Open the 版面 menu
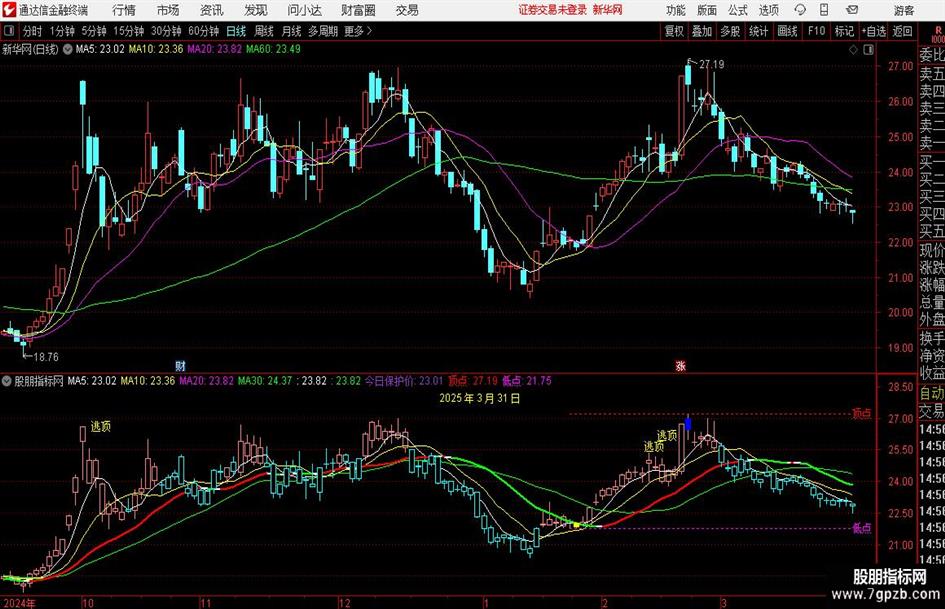The height and width of the screenshot is (609, 945). pos(706,10)
